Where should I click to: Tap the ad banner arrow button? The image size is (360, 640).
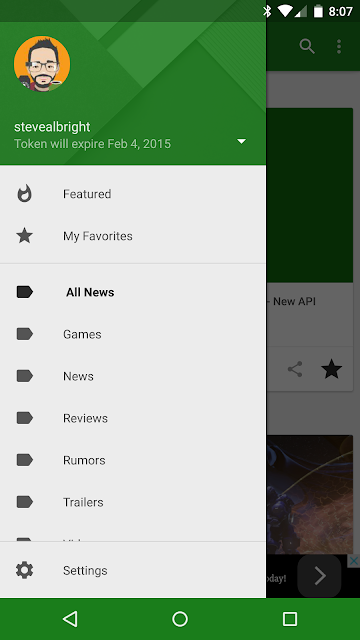pyautogui.click(x=319, y=576)
